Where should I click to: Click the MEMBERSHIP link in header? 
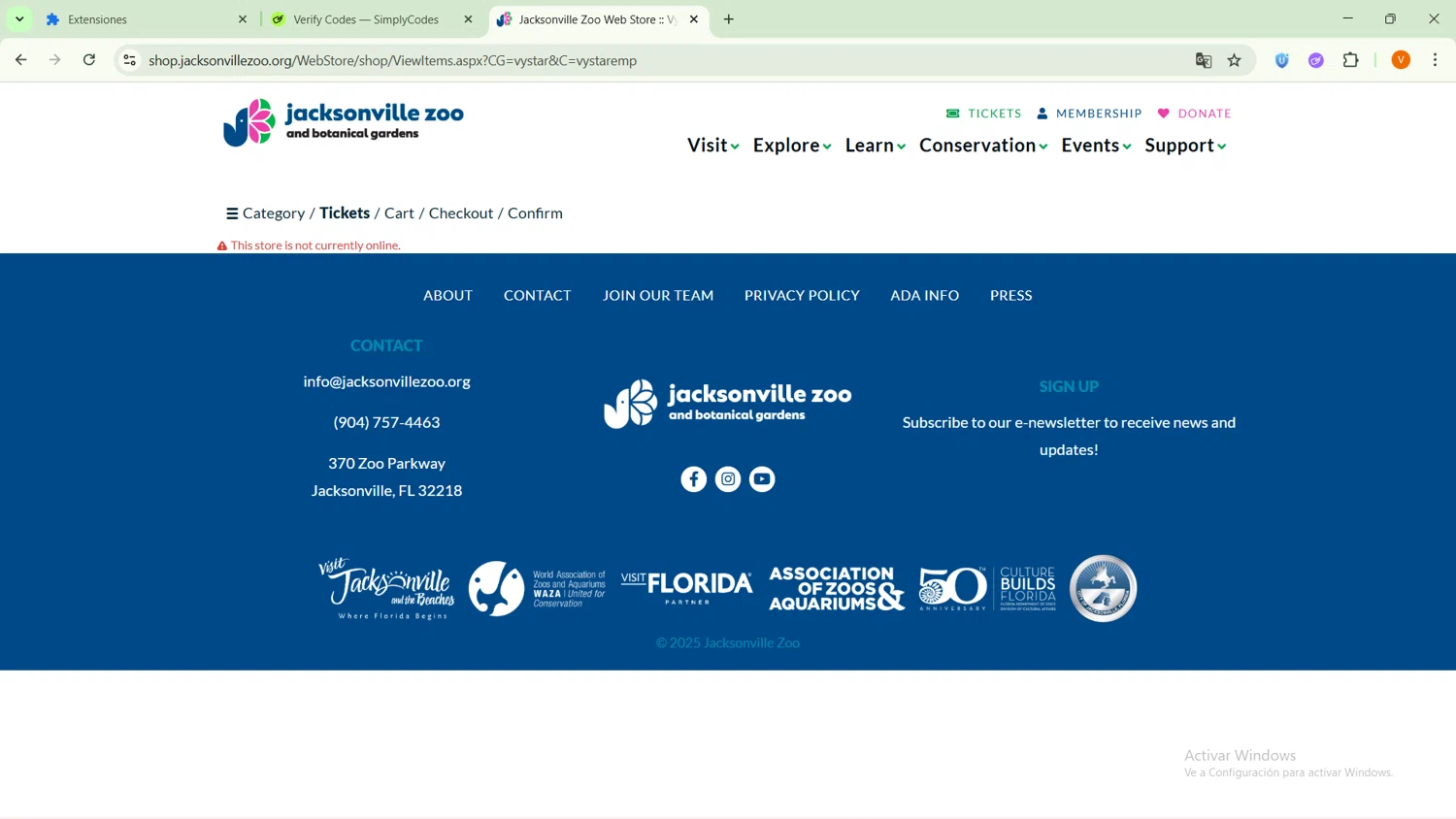(x=1089, y=114)
